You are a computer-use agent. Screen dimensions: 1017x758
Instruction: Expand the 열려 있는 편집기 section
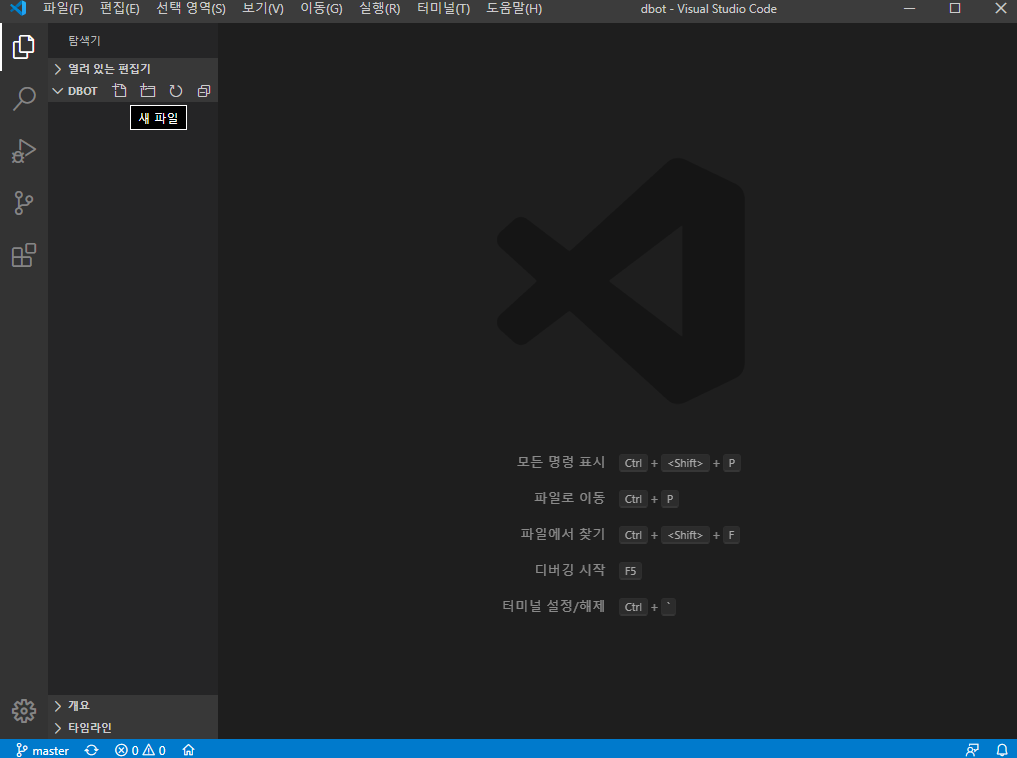click(x=133, y=69)
